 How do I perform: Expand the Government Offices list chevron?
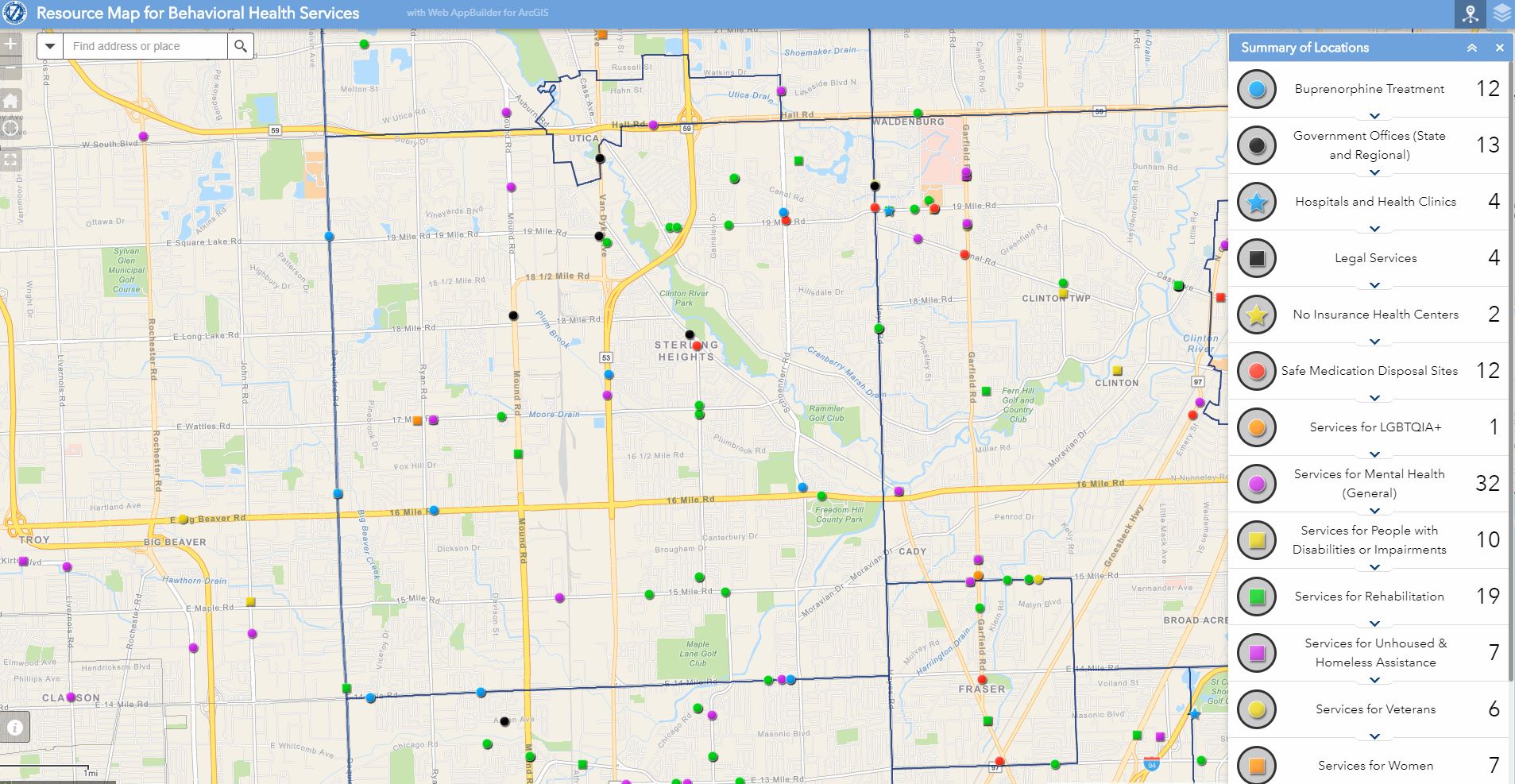tap(1375, 172)
